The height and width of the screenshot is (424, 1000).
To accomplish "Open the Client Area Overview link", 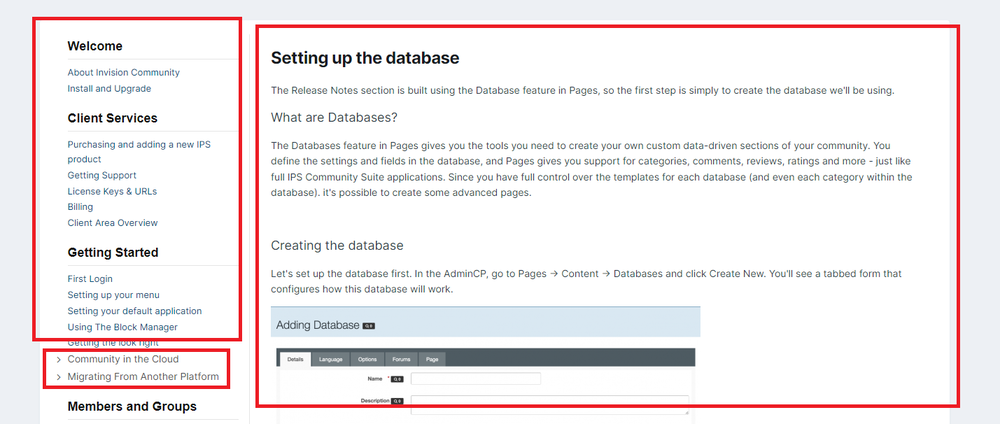I will (x=112, y=223).
